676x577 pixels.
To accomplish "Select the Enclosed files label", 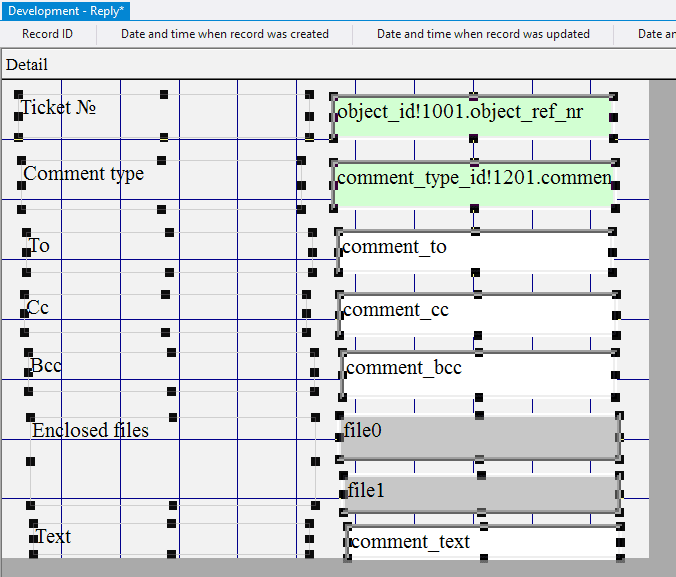I will coord(90,431).
